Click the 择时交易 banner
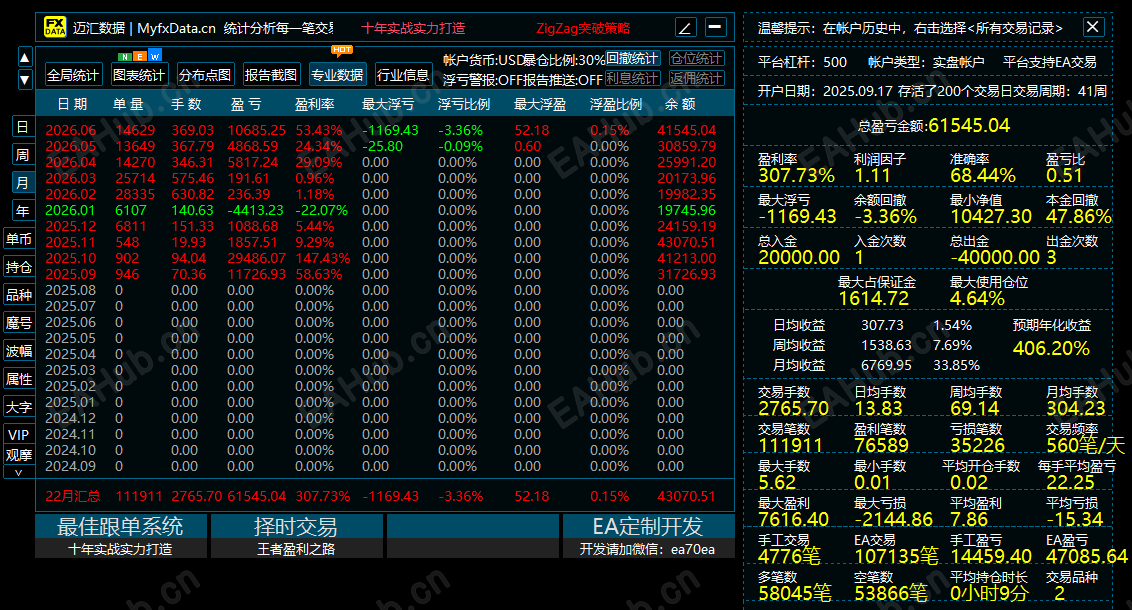 tap(297, 536)
